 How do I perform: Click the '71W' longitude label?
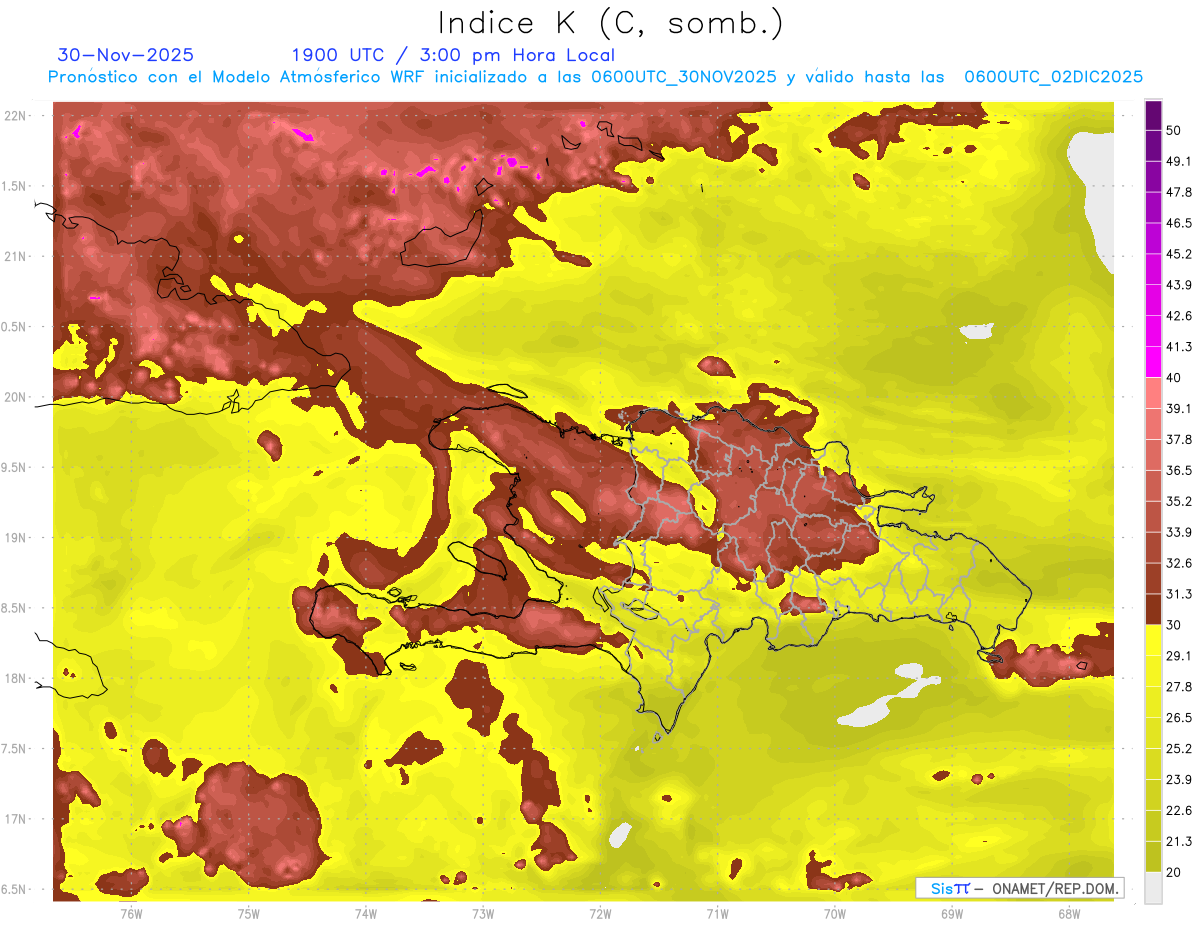pyautogui.click(x=717, y=913)
